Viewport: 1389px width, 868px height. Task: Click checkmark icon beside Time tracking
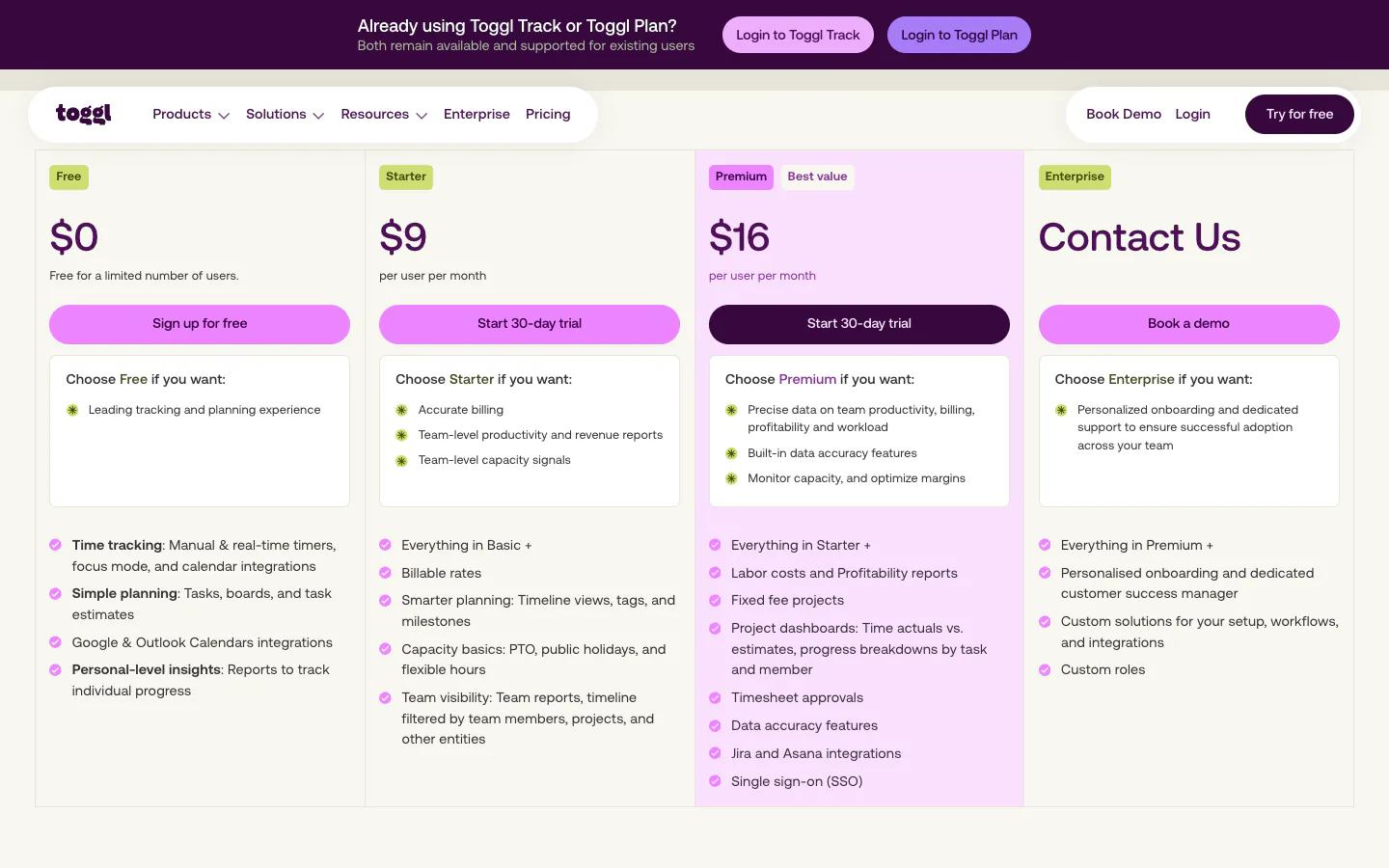pos(55,545)
